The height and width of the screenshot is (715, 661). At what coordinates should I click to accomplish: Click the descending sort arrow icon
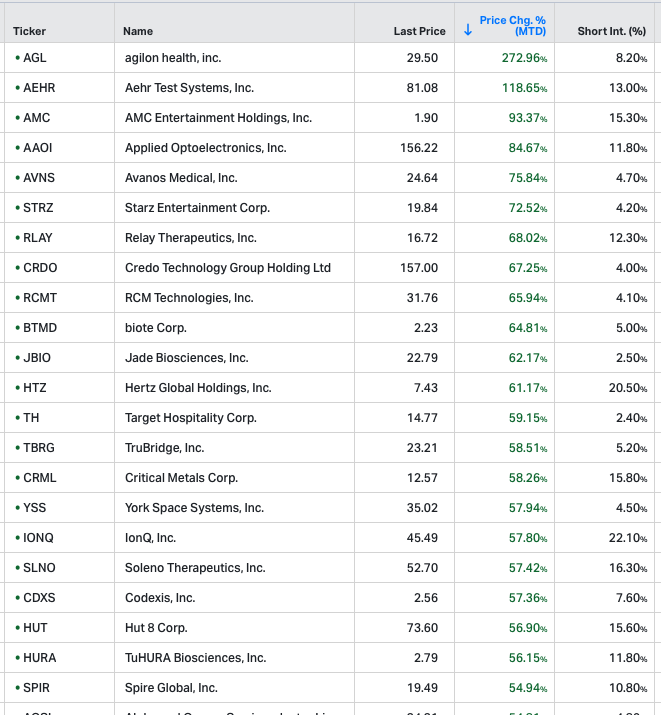pos(468,31)
